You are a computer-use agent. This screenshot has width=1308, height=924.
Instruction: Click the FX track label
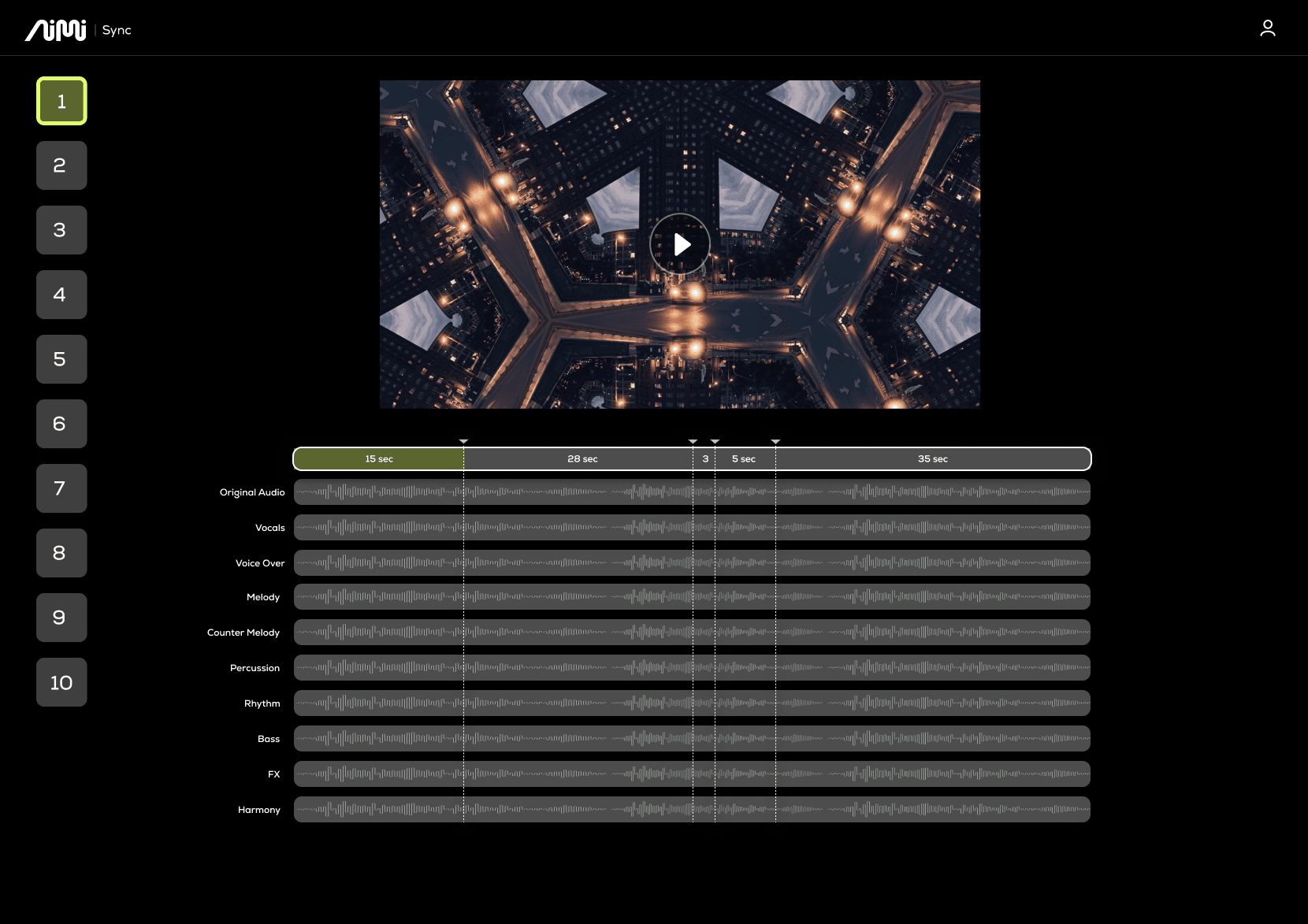tap(274, 774)
